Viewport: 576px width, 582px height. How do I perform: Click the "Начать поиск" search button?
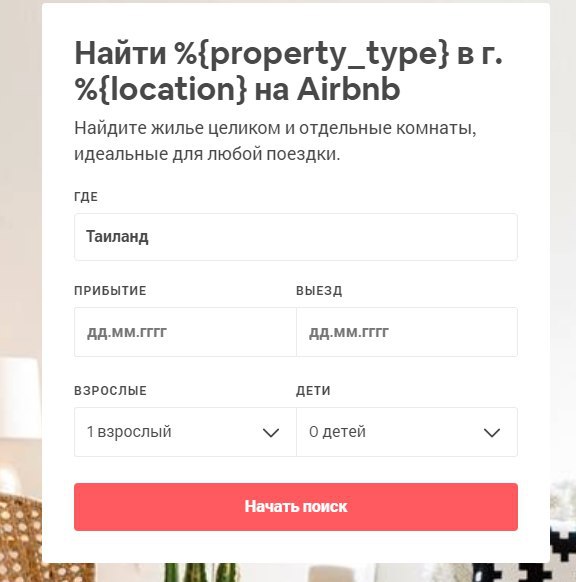coord(296,507)
